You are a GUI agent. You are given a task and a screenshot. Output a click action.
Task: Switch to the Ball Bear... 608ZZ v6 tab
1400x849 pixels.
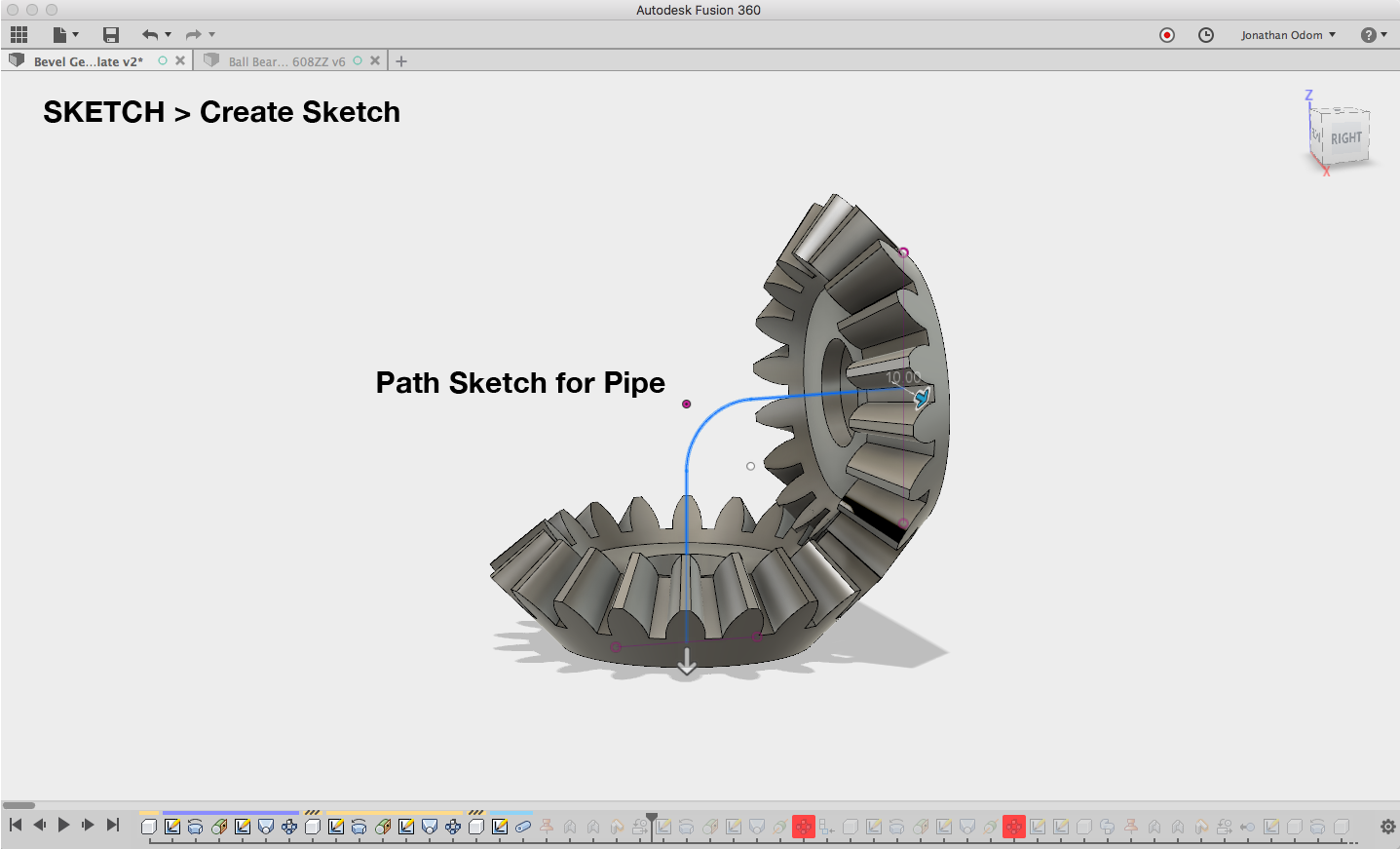286,61
